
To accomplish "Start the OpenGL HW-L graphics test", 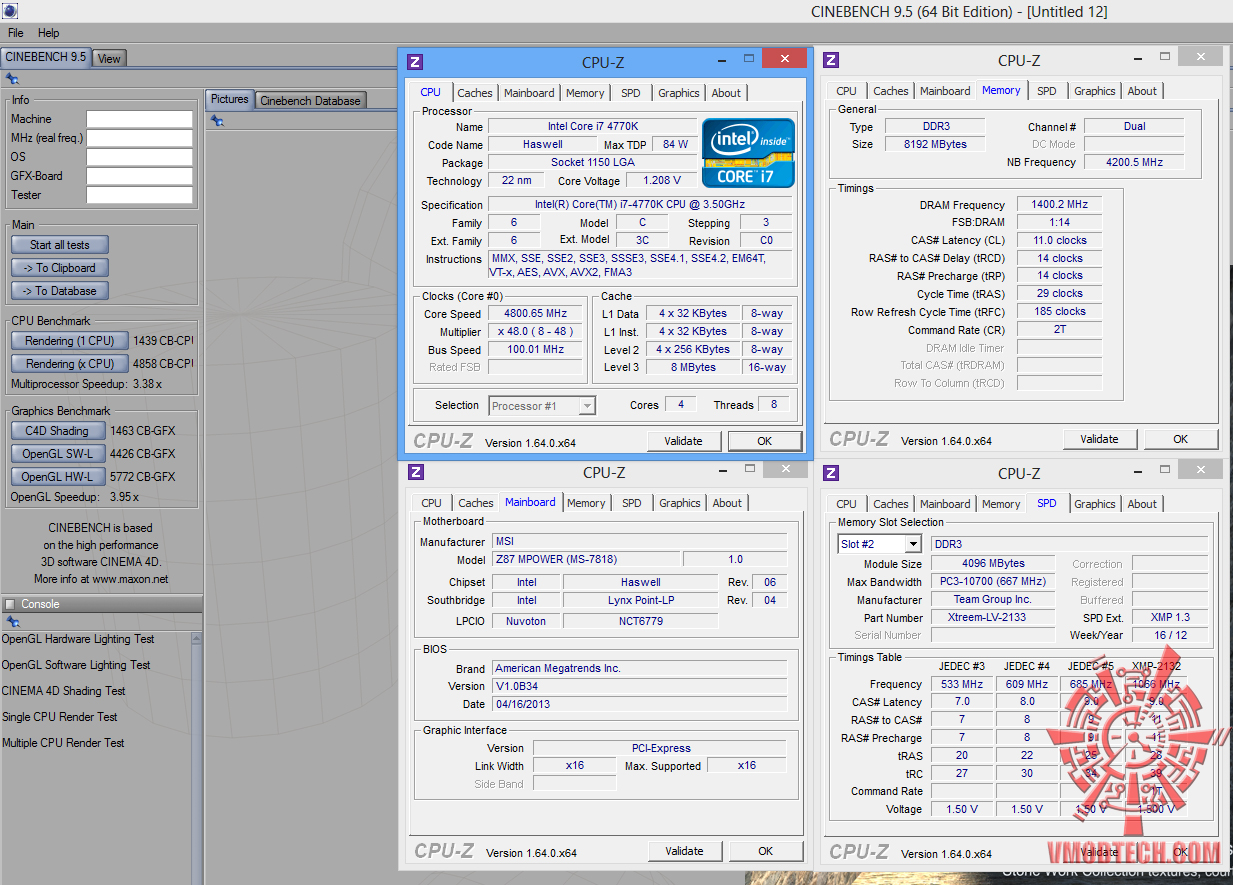I will pyautogui.click(x=57, y=477).
